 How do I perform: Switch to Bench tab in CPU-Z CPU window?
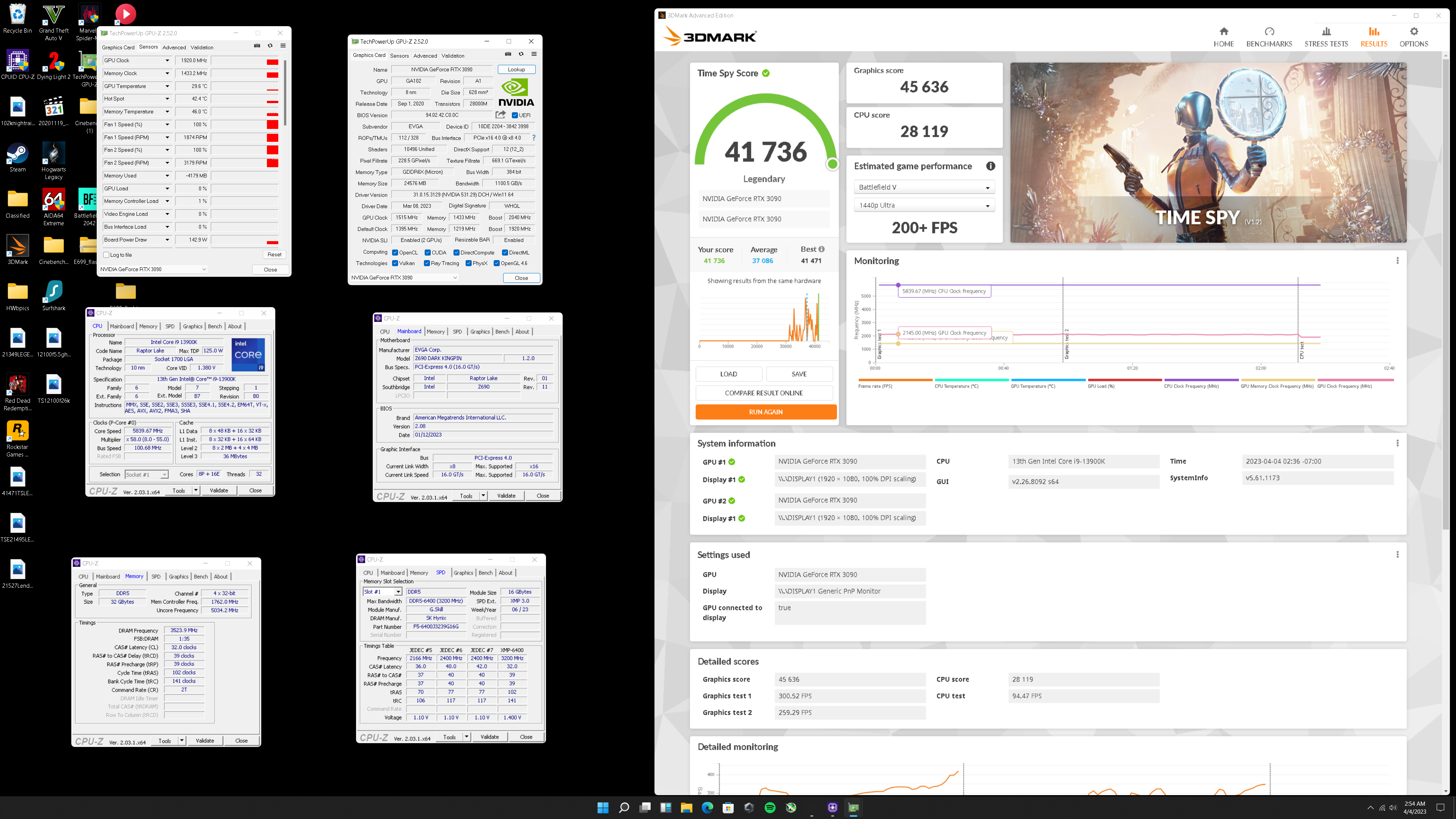215,326
